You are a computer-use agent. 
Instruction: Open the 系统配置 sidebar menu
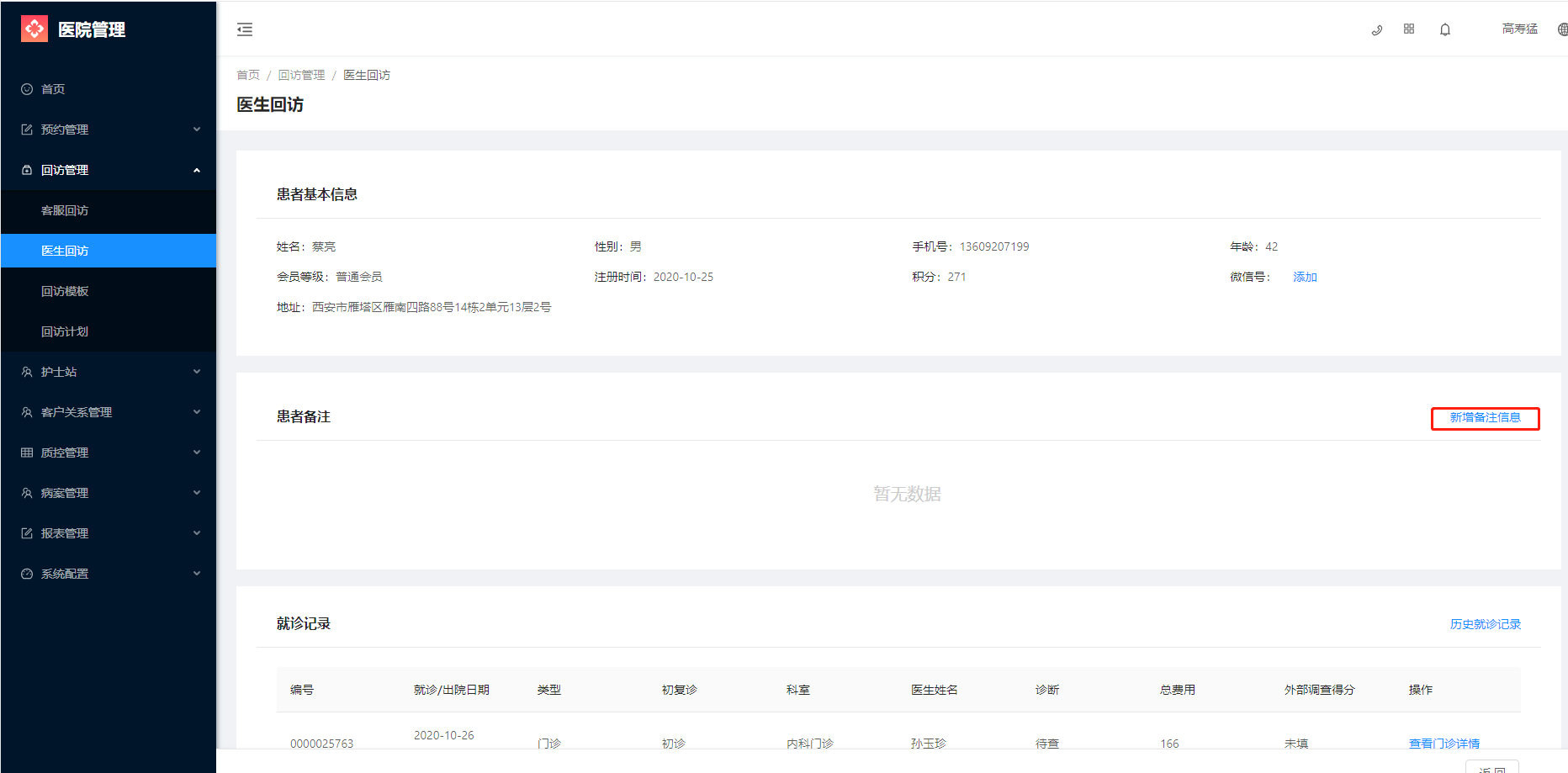click(109, 574)
